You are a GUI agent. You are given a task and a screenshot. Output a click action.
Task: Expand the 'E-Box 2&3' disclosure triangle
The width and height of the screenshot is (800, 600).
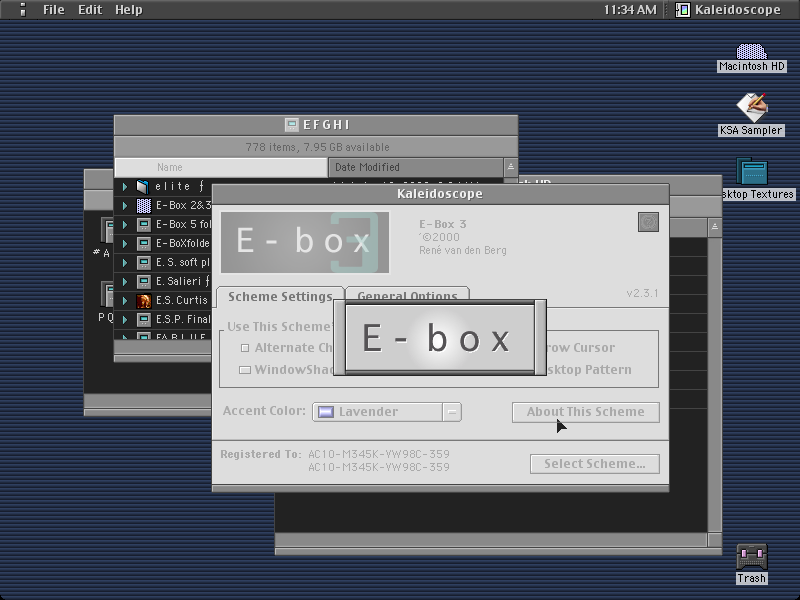(124, 206)
